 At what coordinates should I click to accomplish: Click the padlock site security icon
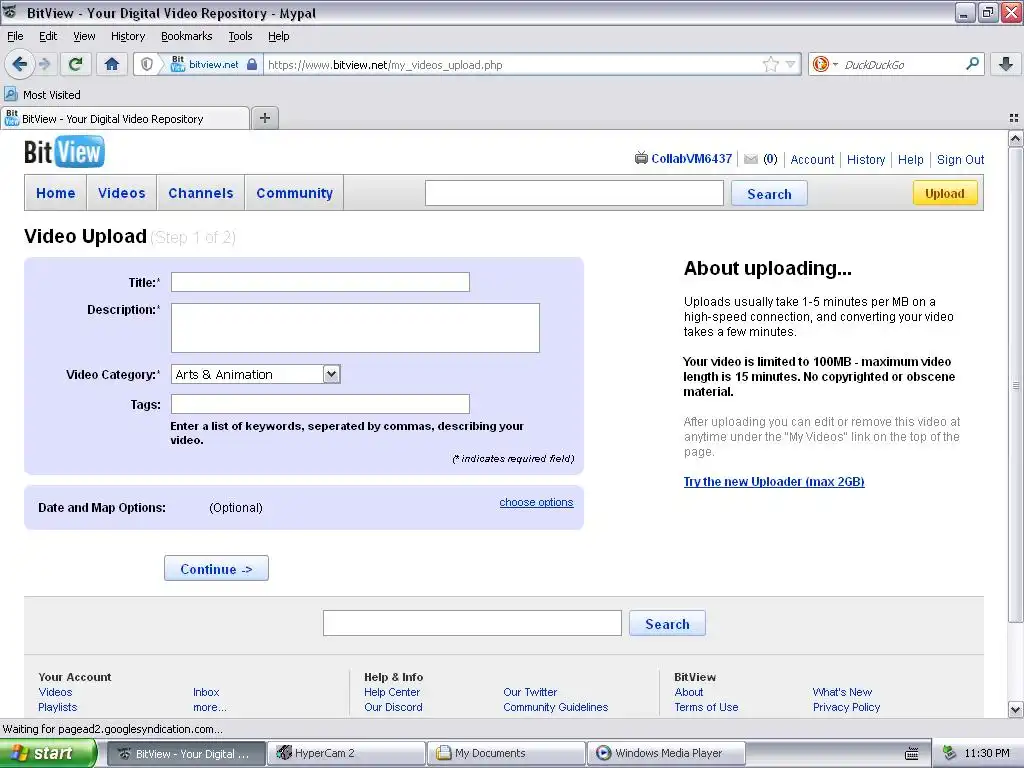tap(251, 64)
